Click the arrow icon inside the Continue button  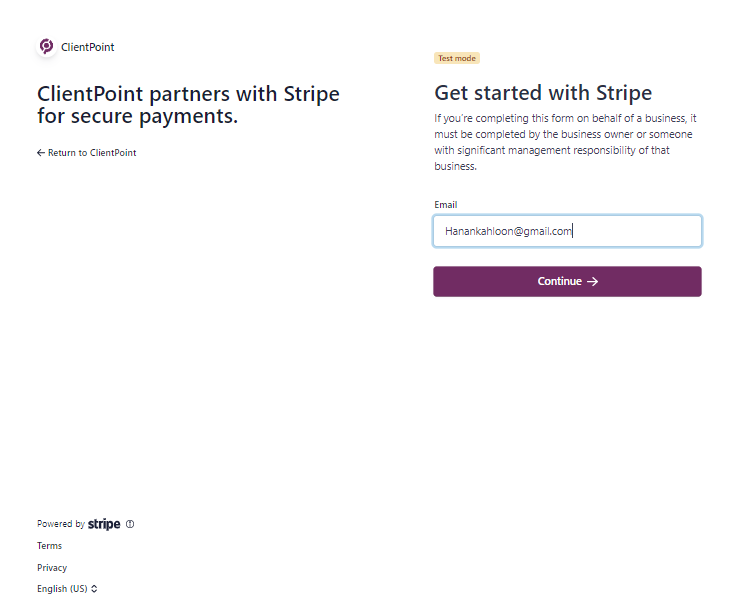tap(592, 281)
